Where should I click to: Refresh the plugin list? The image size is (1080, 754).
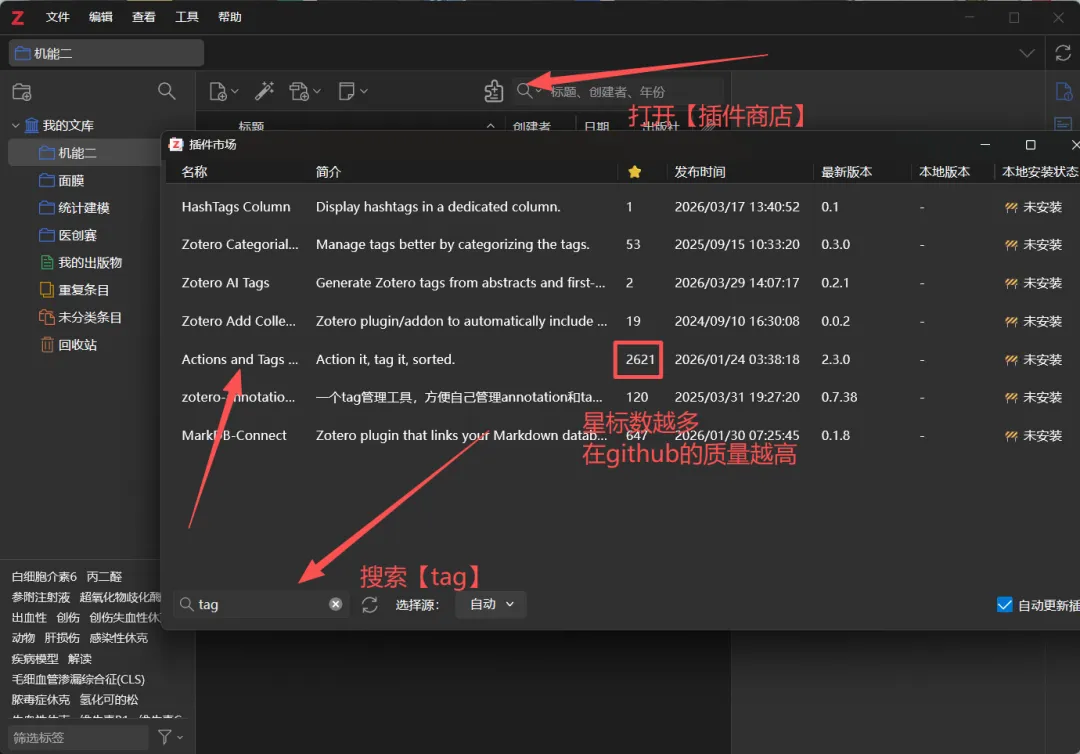click(x=370, y=605)
